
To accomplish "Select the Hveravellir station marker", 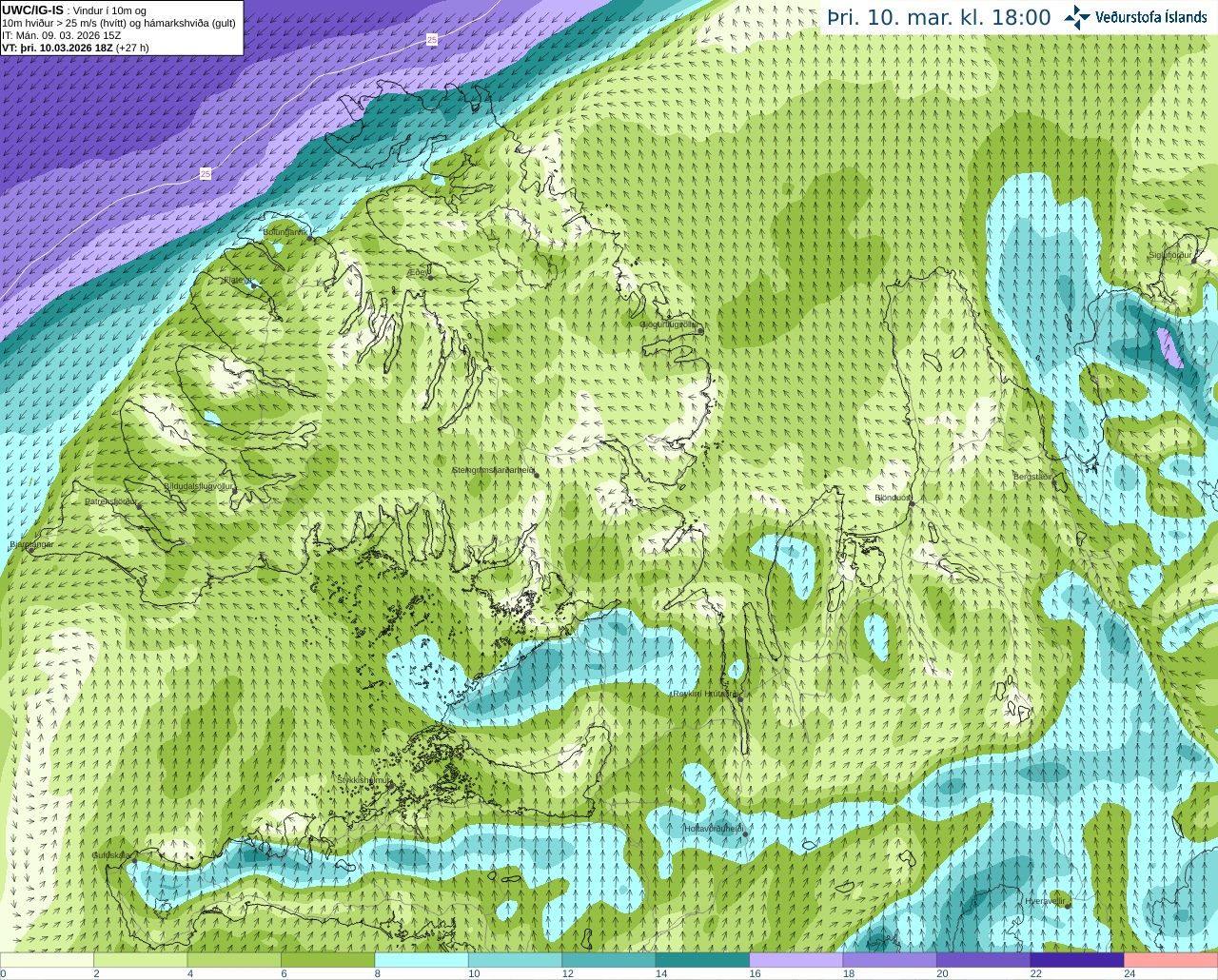I will pos(1068,906).
